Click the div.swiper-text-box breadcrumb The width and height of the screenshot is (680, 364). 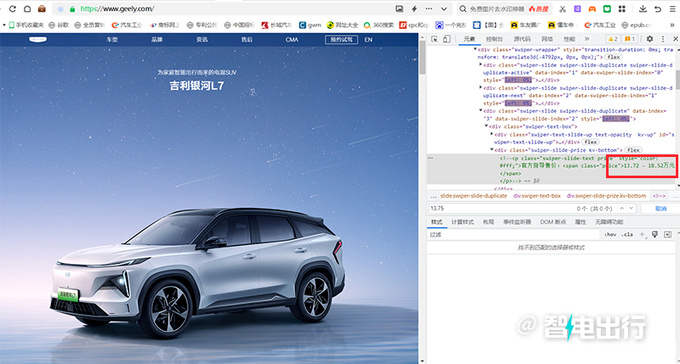pos(537,196)
